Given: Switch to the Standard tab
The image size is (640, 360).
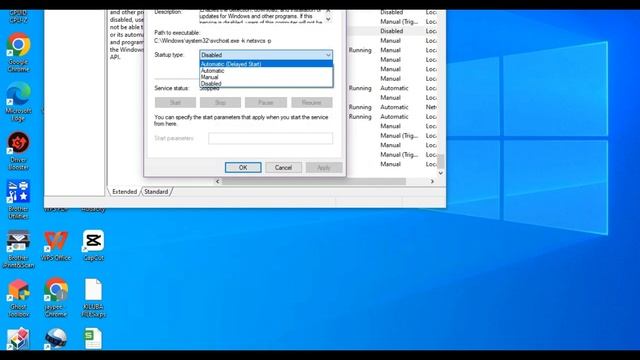Looking at the screenshot, I should [x=156, y=191].
